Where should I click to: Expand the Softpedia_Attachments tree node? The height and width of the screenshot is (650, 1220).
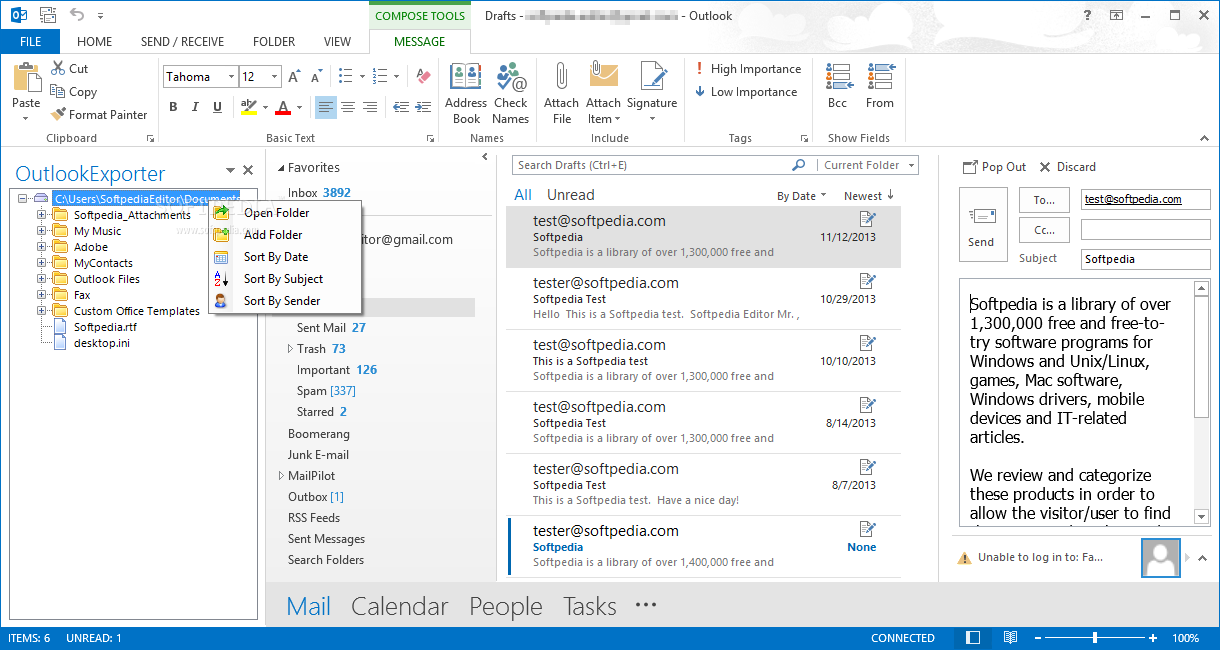tap(41, 215)
